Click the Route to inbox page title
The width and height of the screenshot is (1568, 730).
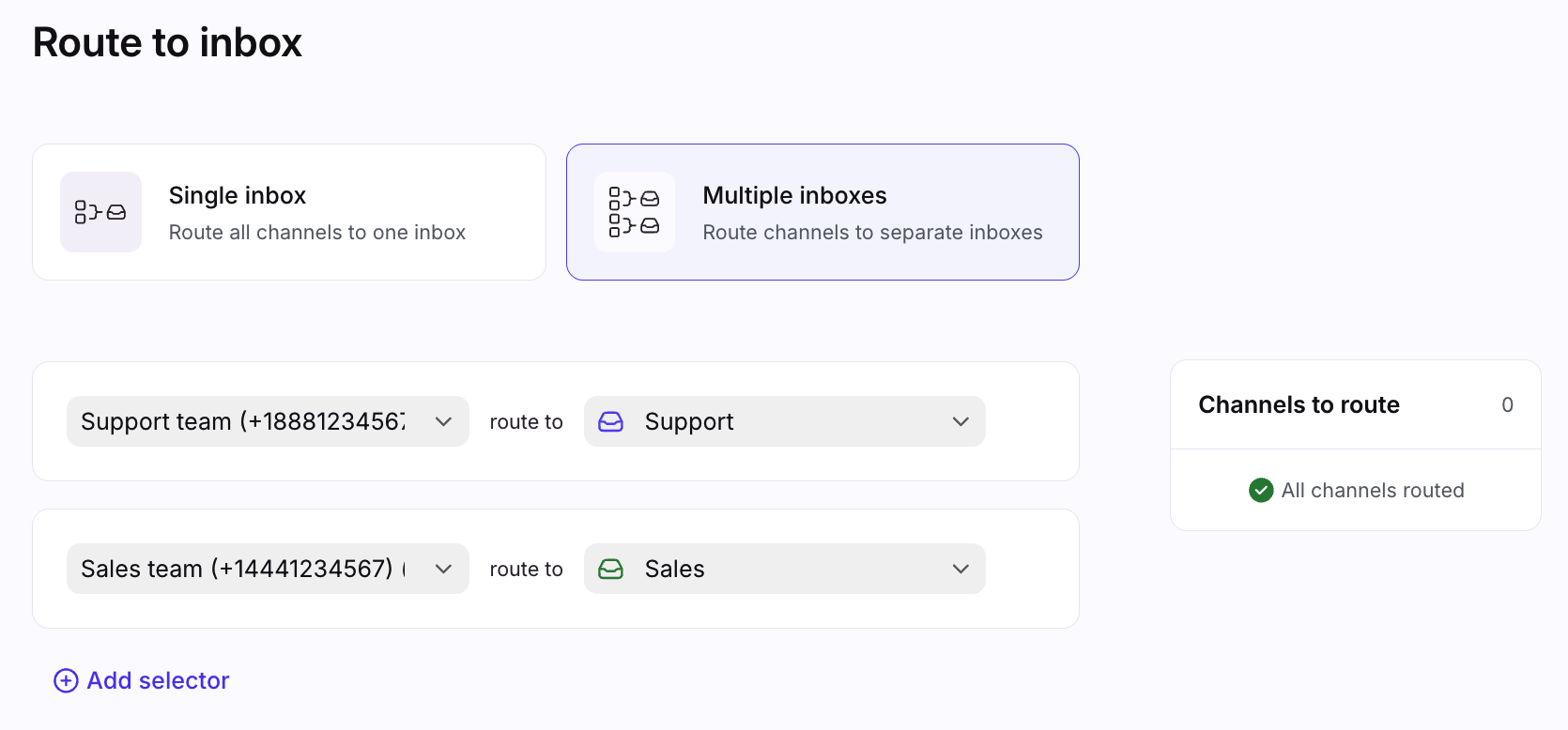tap(167, 43)
